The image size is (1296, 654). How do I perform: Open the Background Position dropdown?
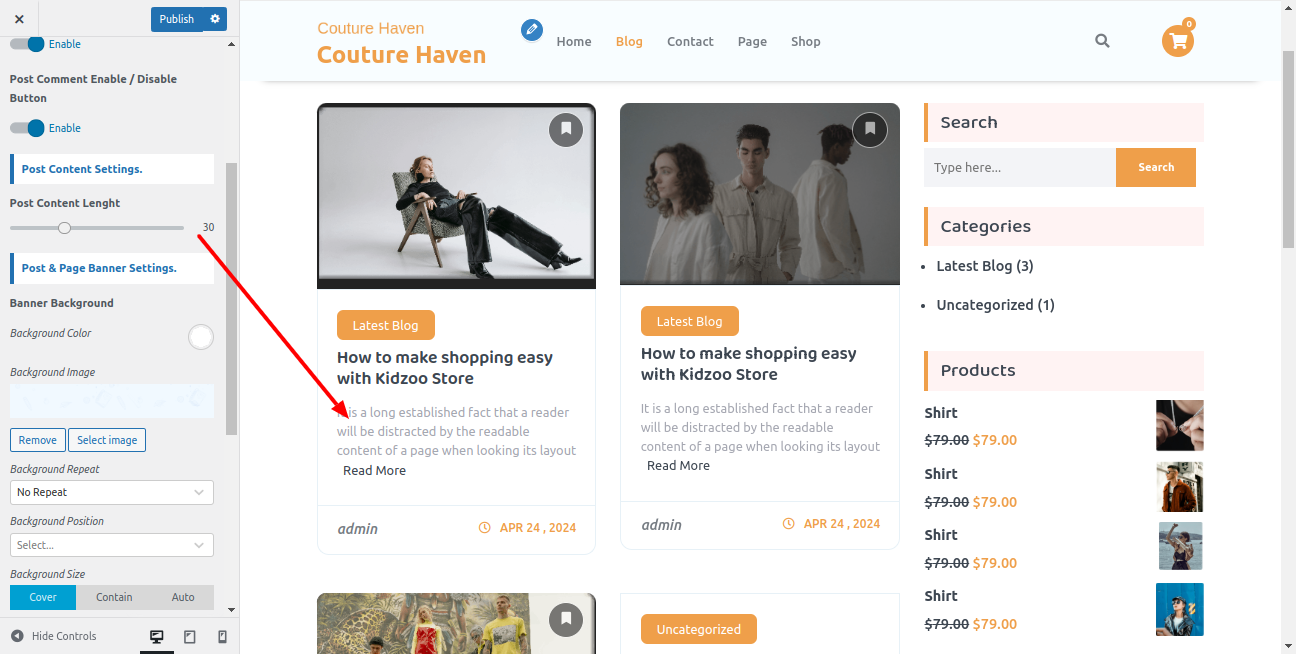[112, 545]
